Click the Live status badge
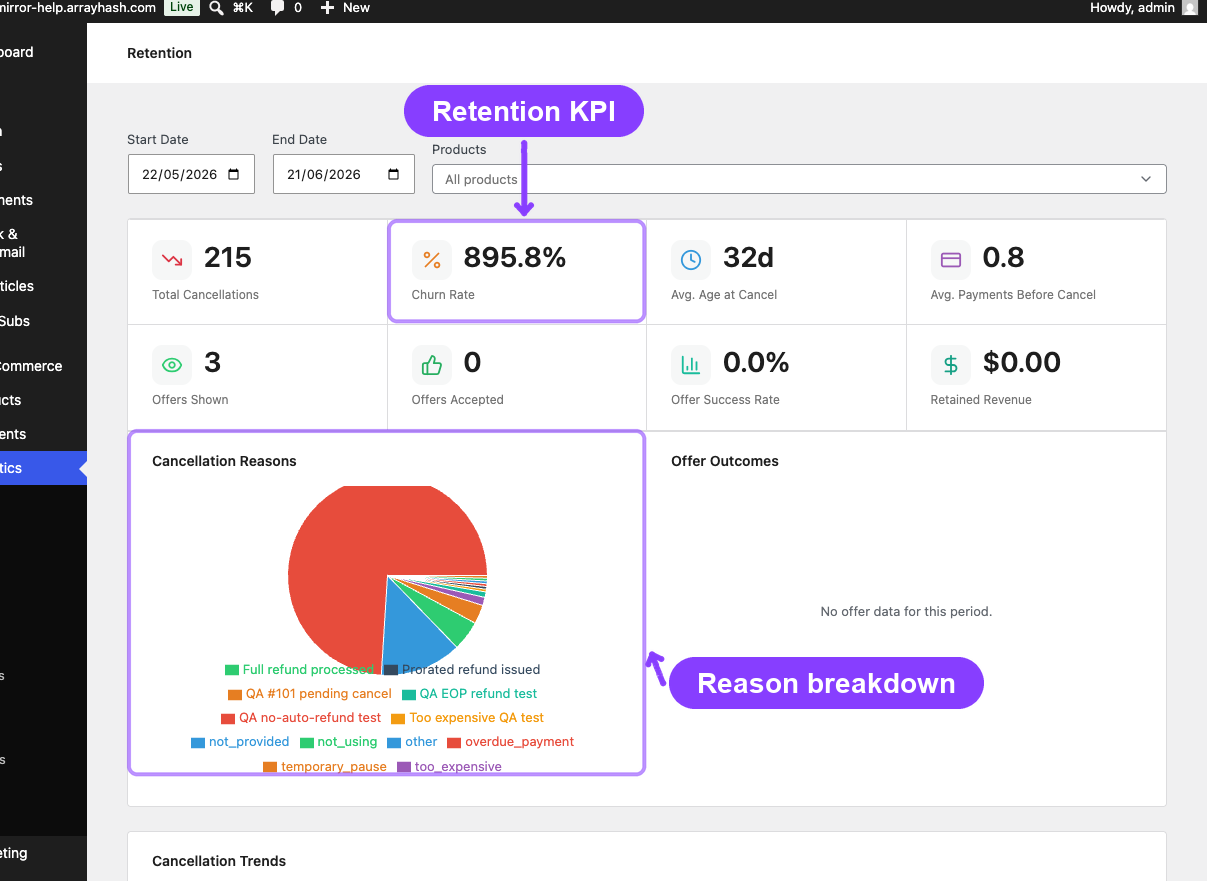This screenshot has height=881, width=1207. (x=181, y=8)
